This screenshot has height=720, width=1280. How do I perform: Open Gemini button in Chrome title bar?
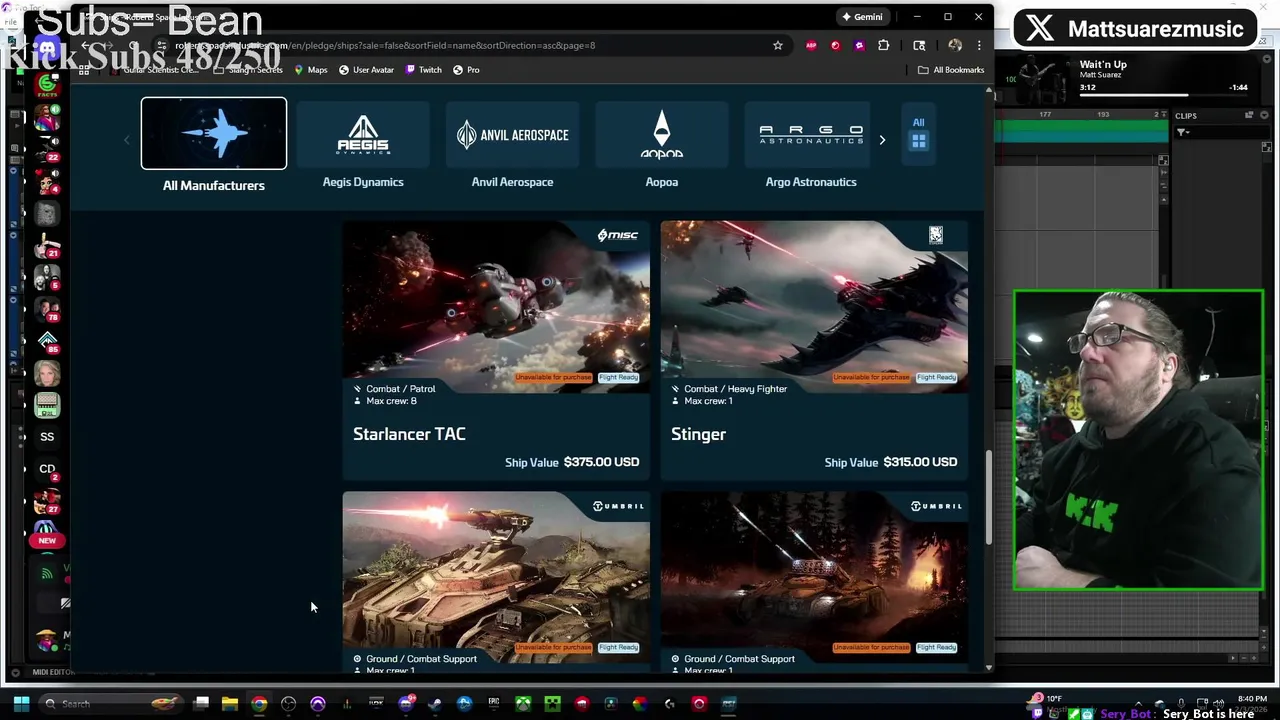point(862,17)
